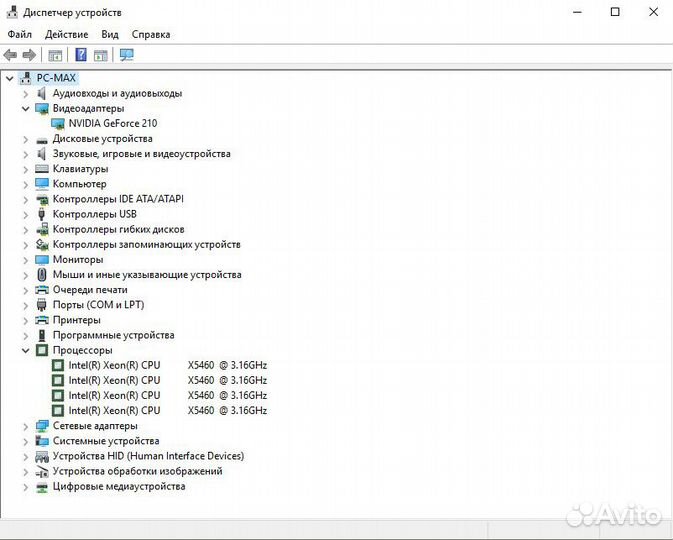Click the PC-MAX computer icon
Image resolution: width=673 pixels, height=540 pixels.
[x=26, y=78]
